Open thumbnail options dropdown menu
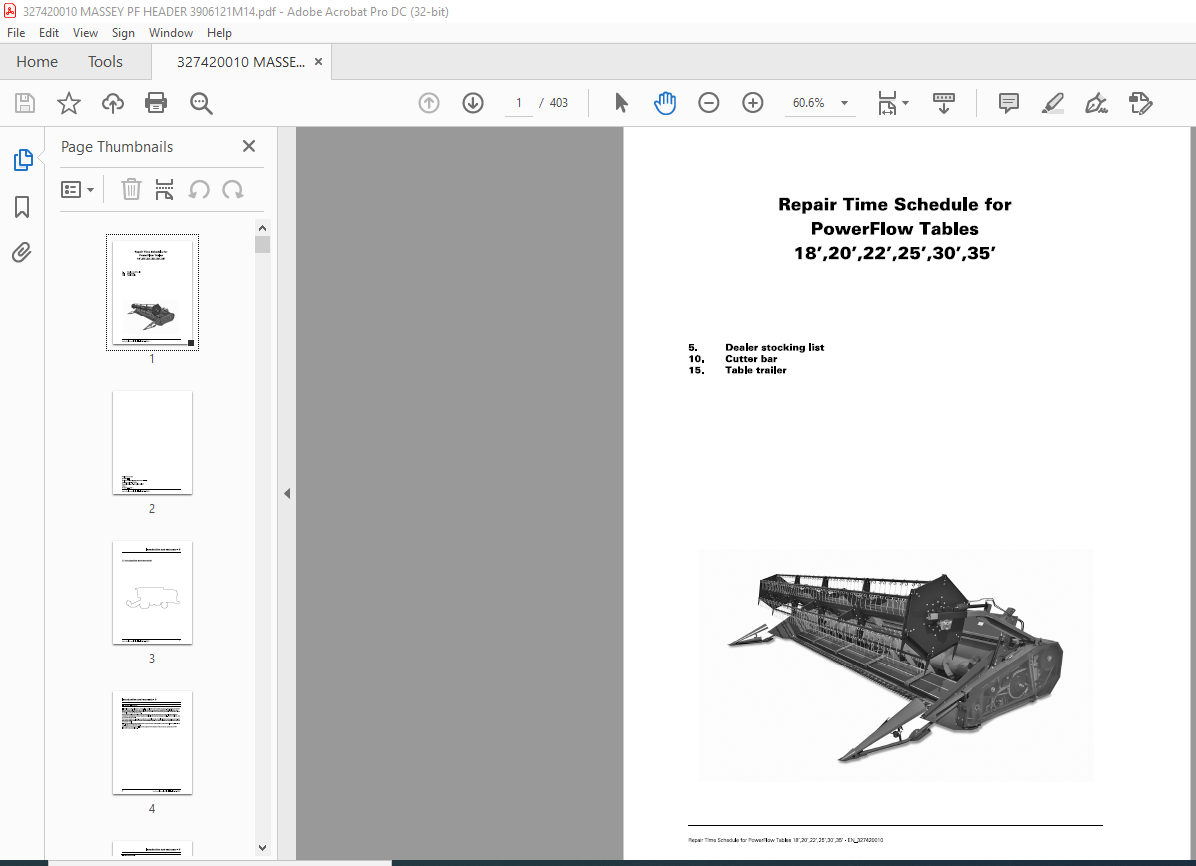The width and height of the screenshot is (1196, 866). (77, 189)
